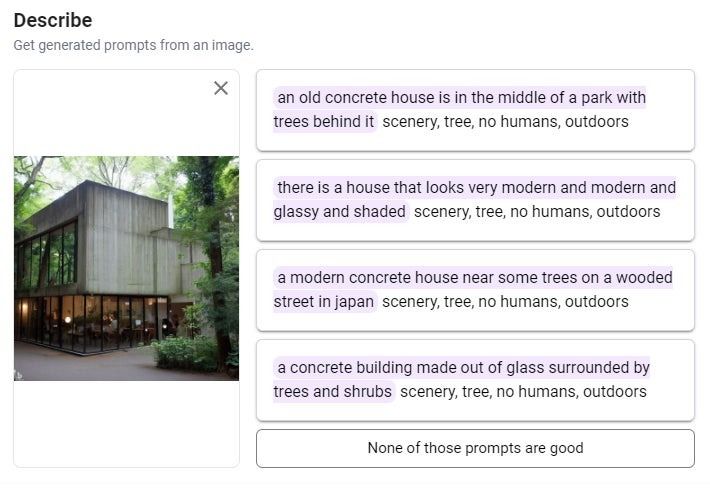Click 'glassy and shaded' in the second prompt
The image size is (710, 493).
tap(340, 212)
